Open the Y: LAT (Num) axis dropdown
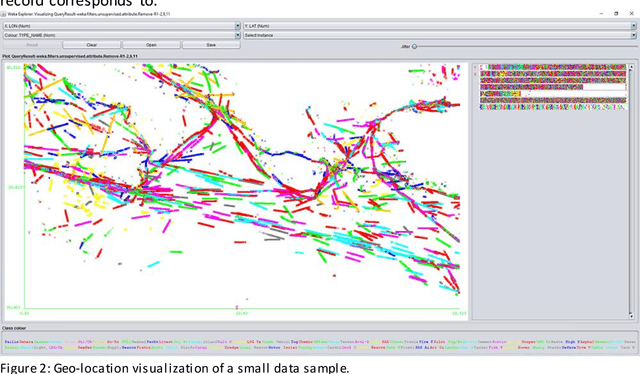Screen dimensions: 640x374 [440, 26]
